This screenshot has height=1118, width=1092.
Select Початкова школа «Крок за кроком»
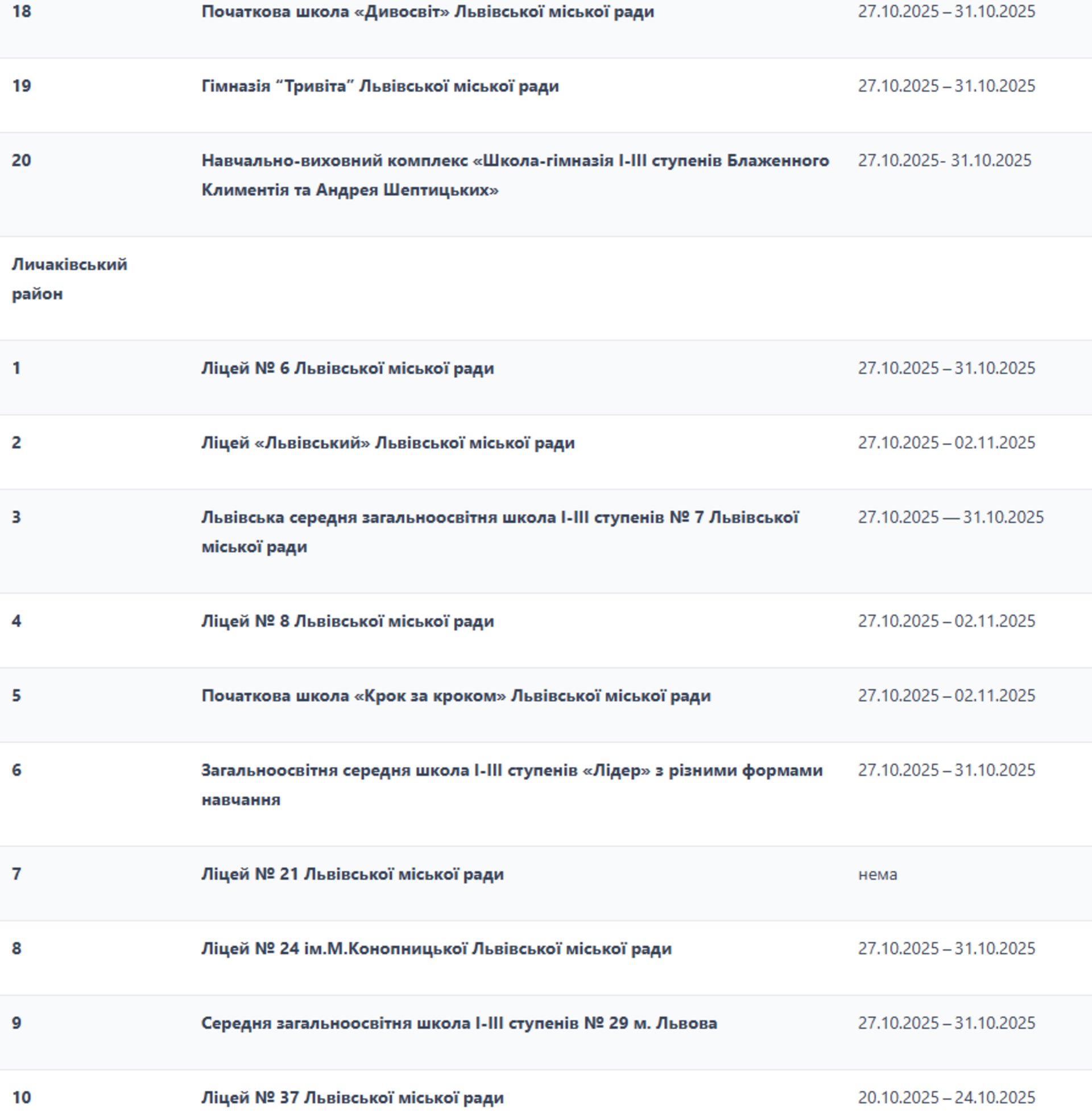click(x=456, y=696)
